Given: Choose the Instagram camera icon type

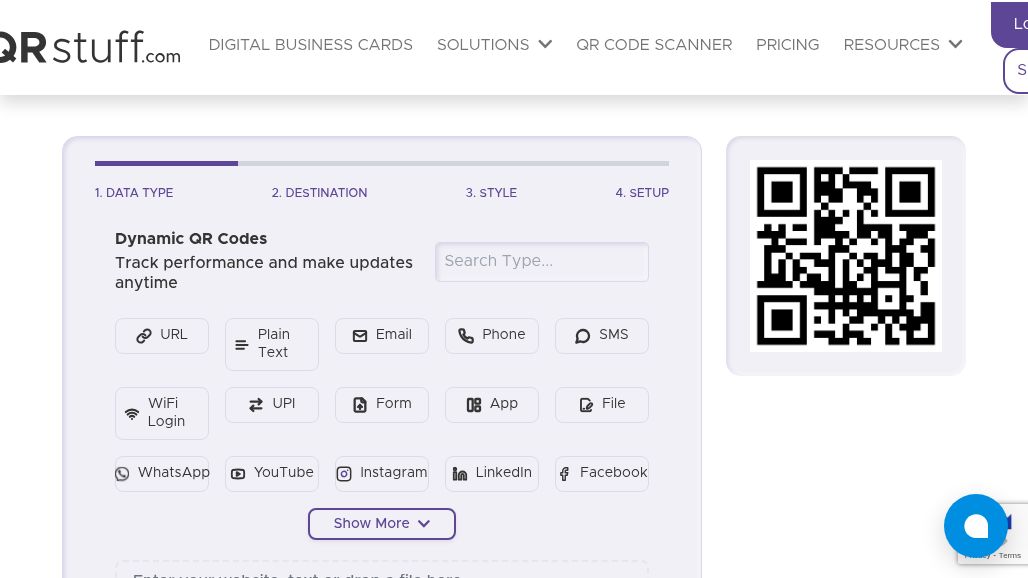Looking at the screenshot, I should click(x=344, y=474).
